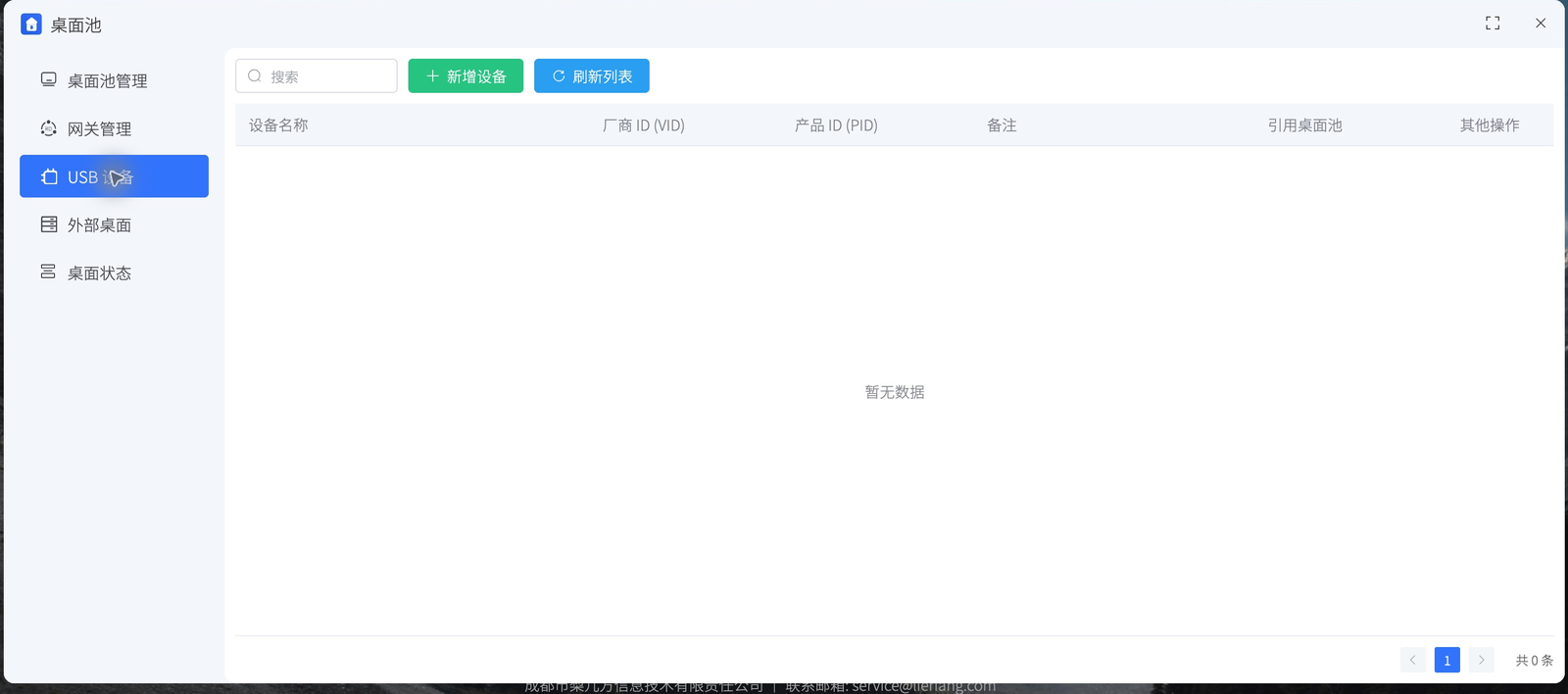Click the 共 0 条 total count text
This screenshot has height=694, width=1568.
[1534, 661]
